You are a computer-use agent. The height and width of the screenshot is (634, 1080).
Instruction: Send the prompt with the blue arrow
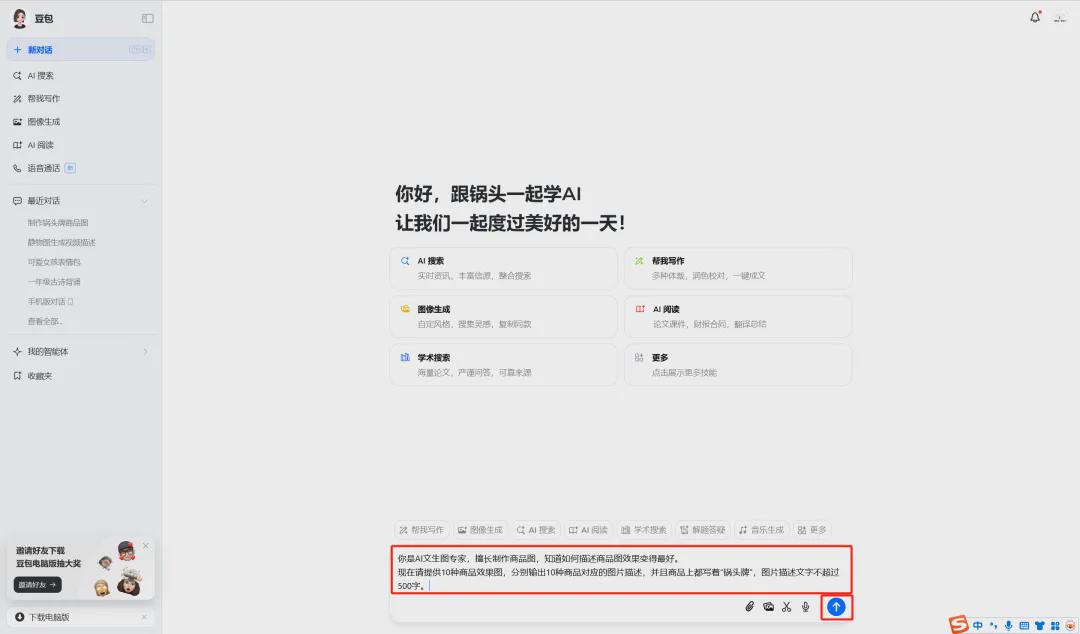[836, 606]
